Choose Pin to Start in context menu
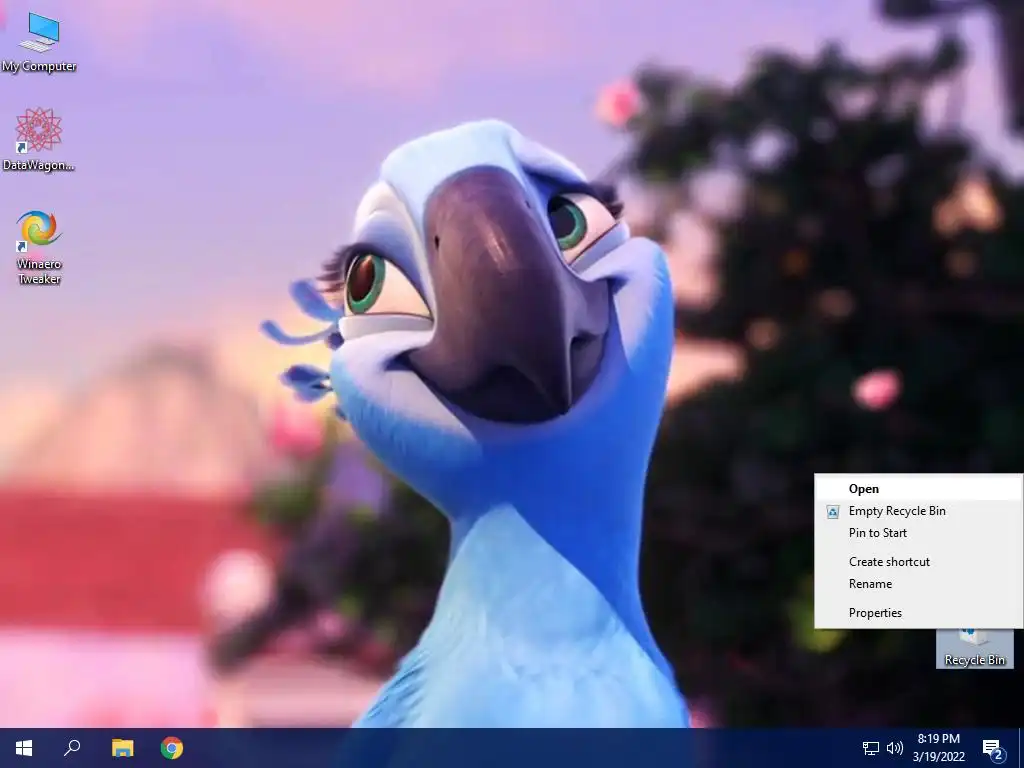 coord(918,533)
